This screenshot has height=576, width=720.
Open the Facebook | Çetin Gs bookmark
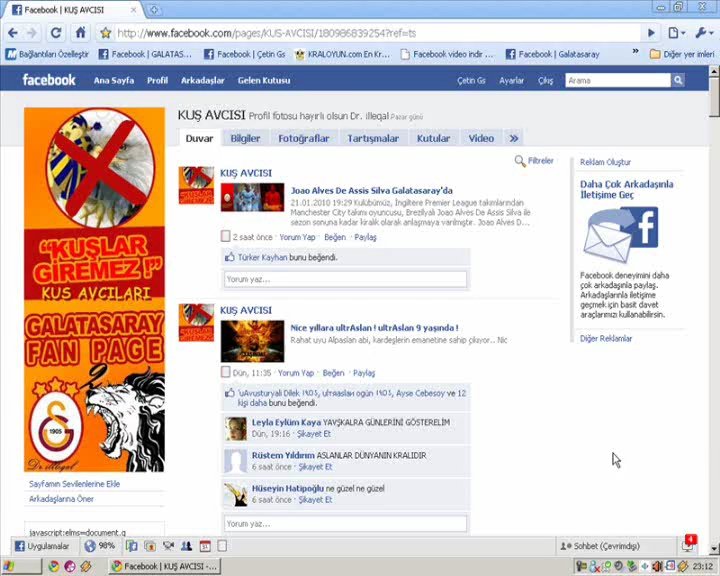(x=244, y=54)
